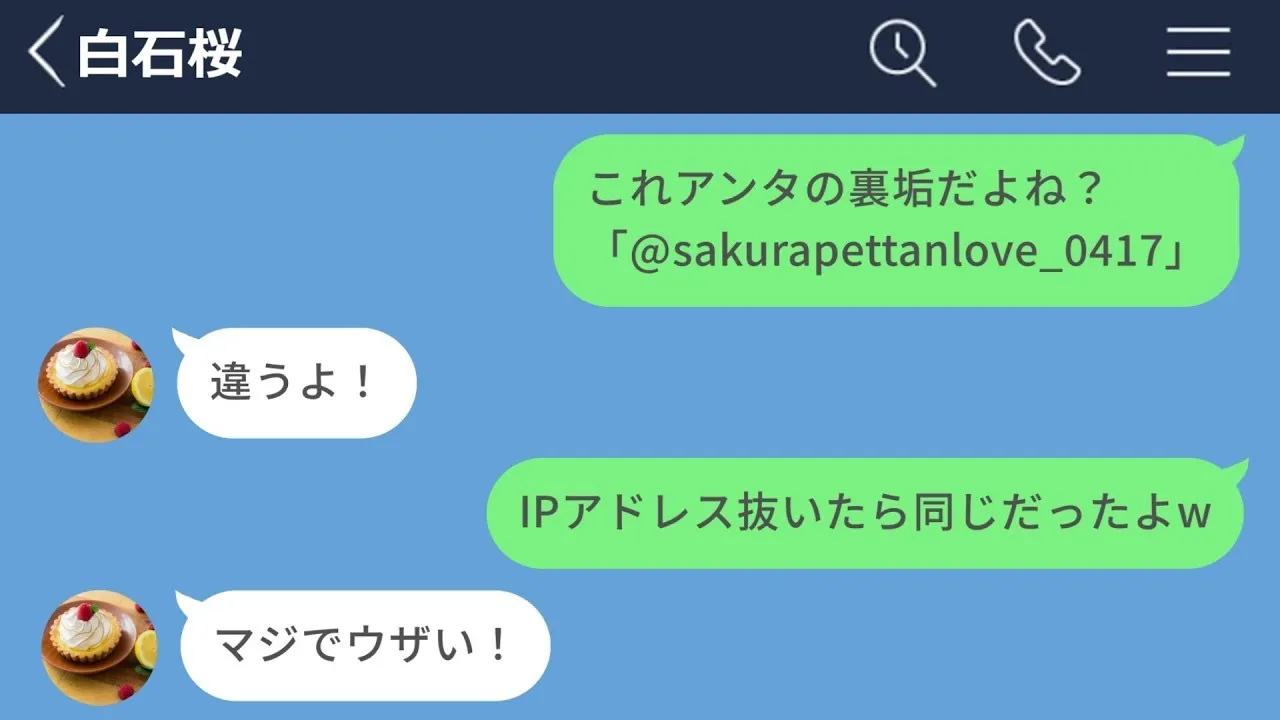Select the white マジでウザい！ message bubble

click(x=365, y=645)
